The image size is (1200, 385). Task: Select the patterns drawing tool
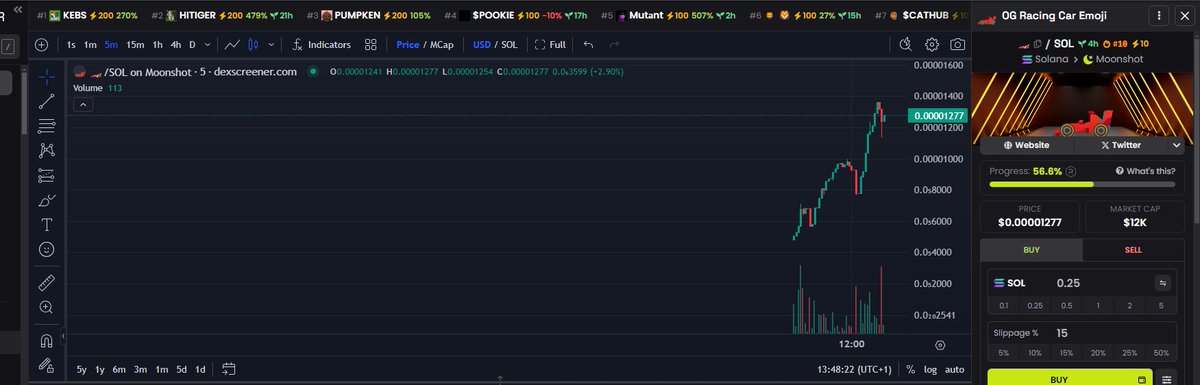click(x=46, y=151)
